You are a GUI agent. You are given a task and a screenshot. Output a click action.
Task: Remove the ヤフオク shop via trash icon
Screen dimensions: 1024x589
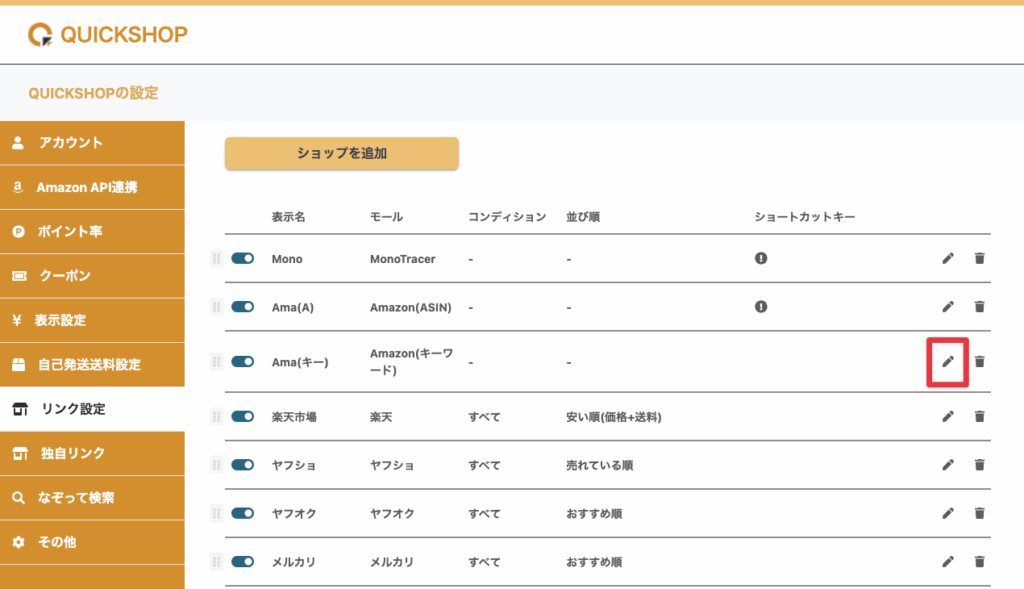(x=979, y=513)
